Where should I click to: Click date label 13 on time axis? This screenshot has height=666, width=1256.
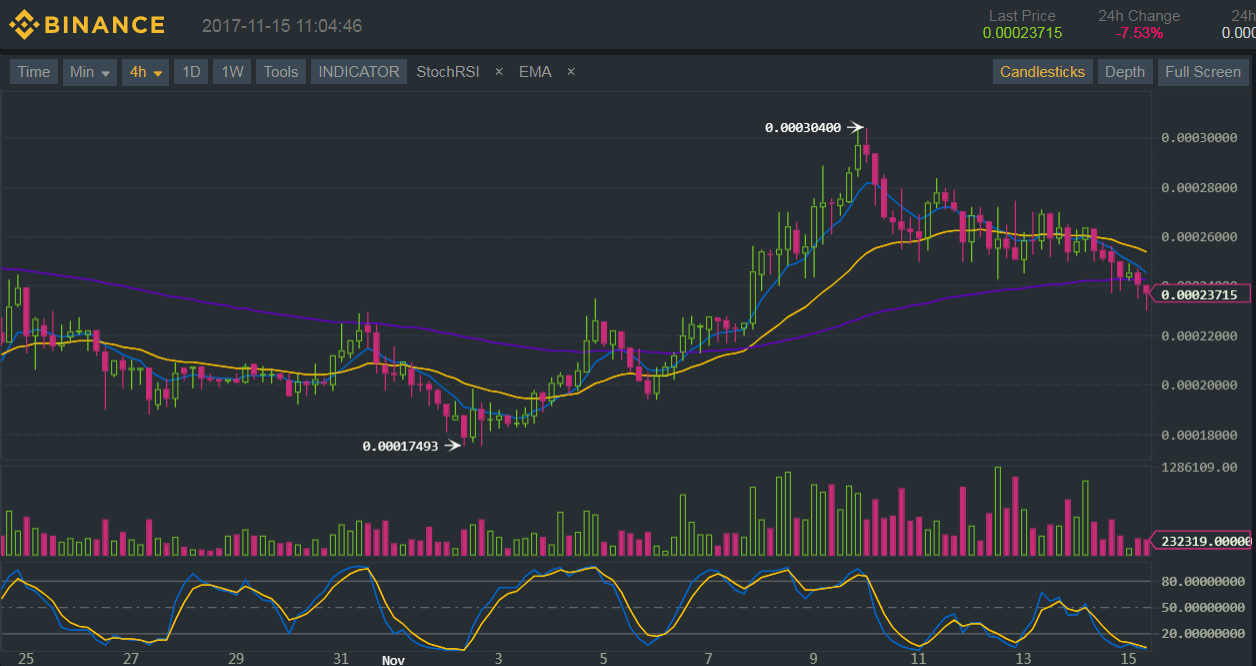[1023, 659]
